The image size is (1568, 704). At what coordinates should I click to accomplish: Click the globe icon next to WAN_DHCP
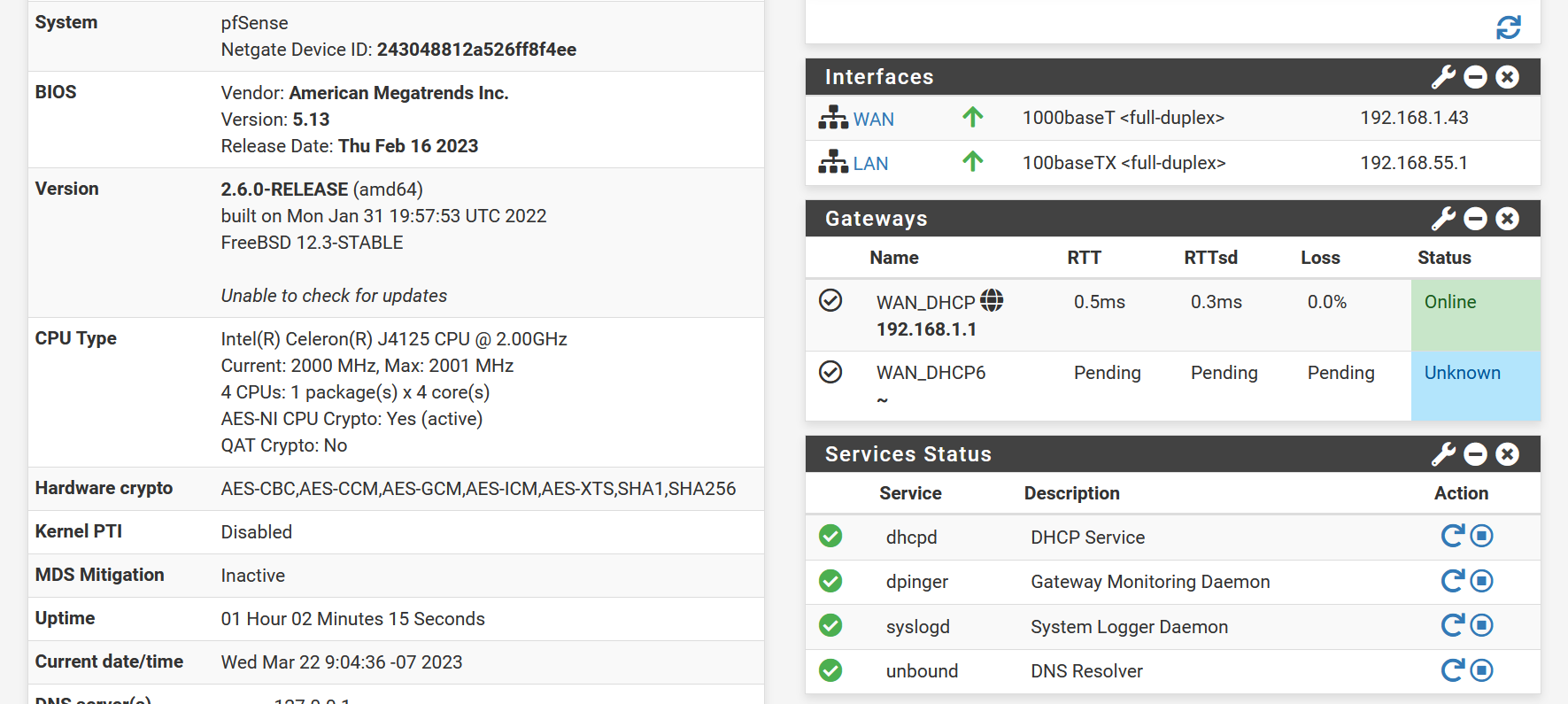992,301
